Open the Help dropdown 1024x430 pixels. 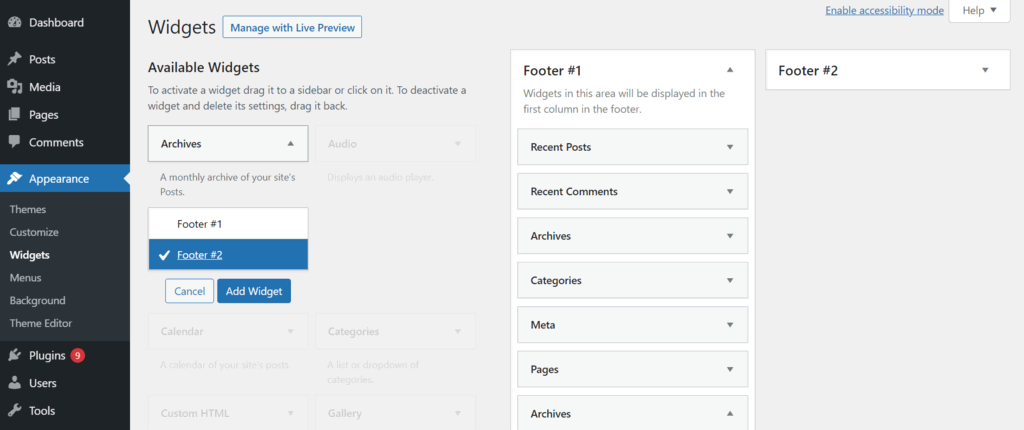click(x=979, y=10)
